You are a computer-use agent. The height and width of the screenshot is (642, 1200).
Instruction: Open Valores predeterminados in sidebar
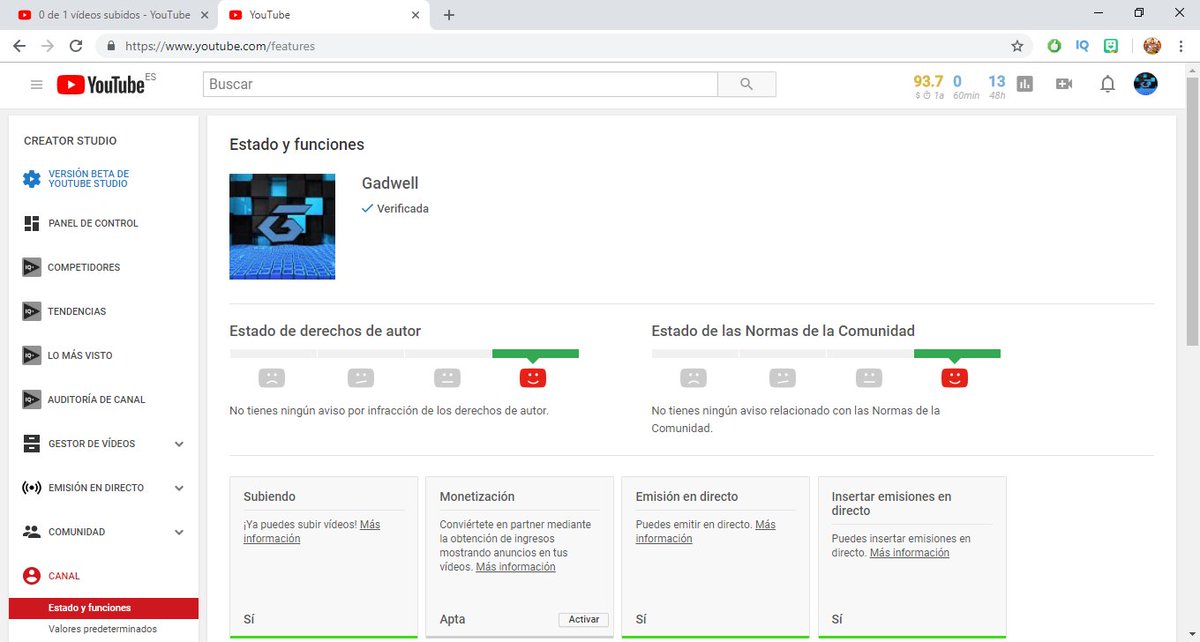coord(104,629)
